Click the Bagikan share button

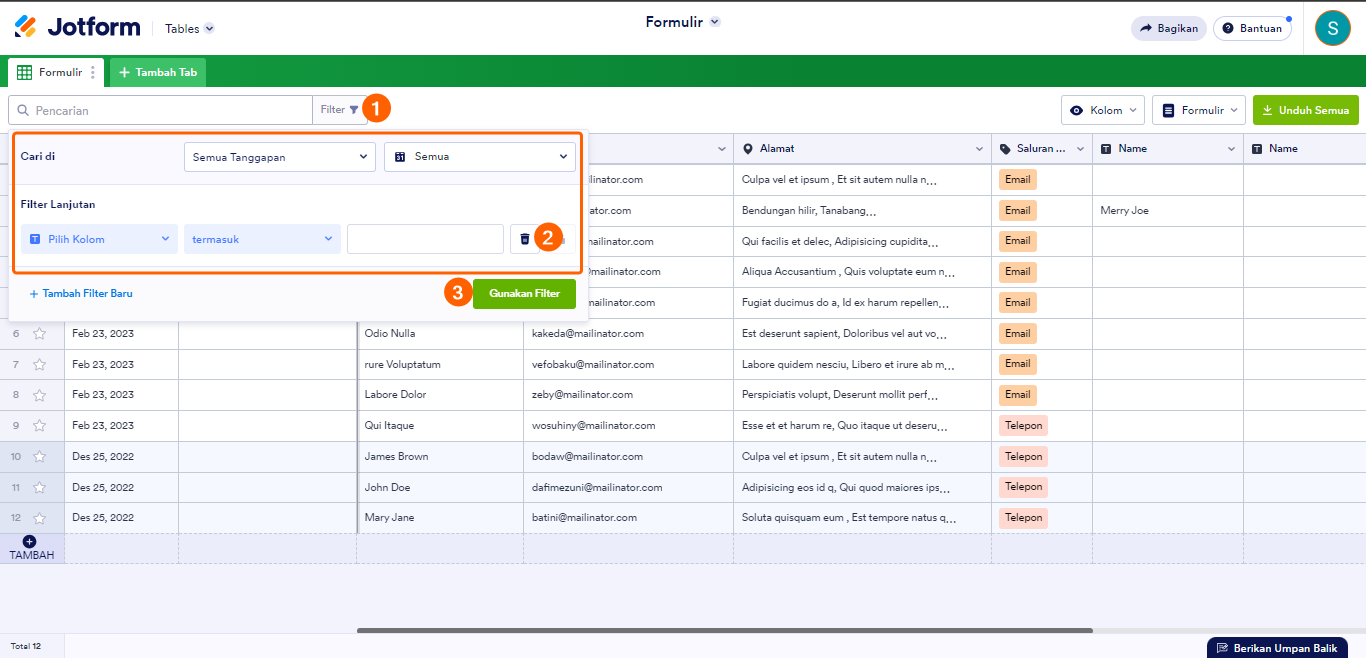click(1168, 28)
